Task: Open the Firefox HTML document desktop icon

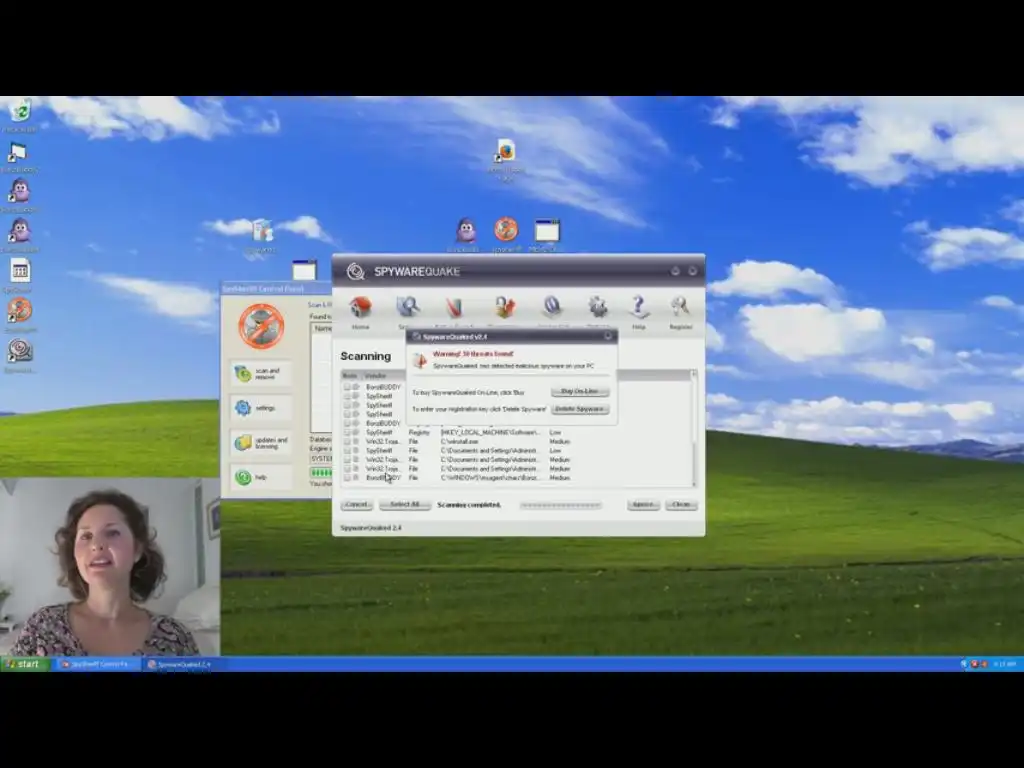Action: point(505,152)
